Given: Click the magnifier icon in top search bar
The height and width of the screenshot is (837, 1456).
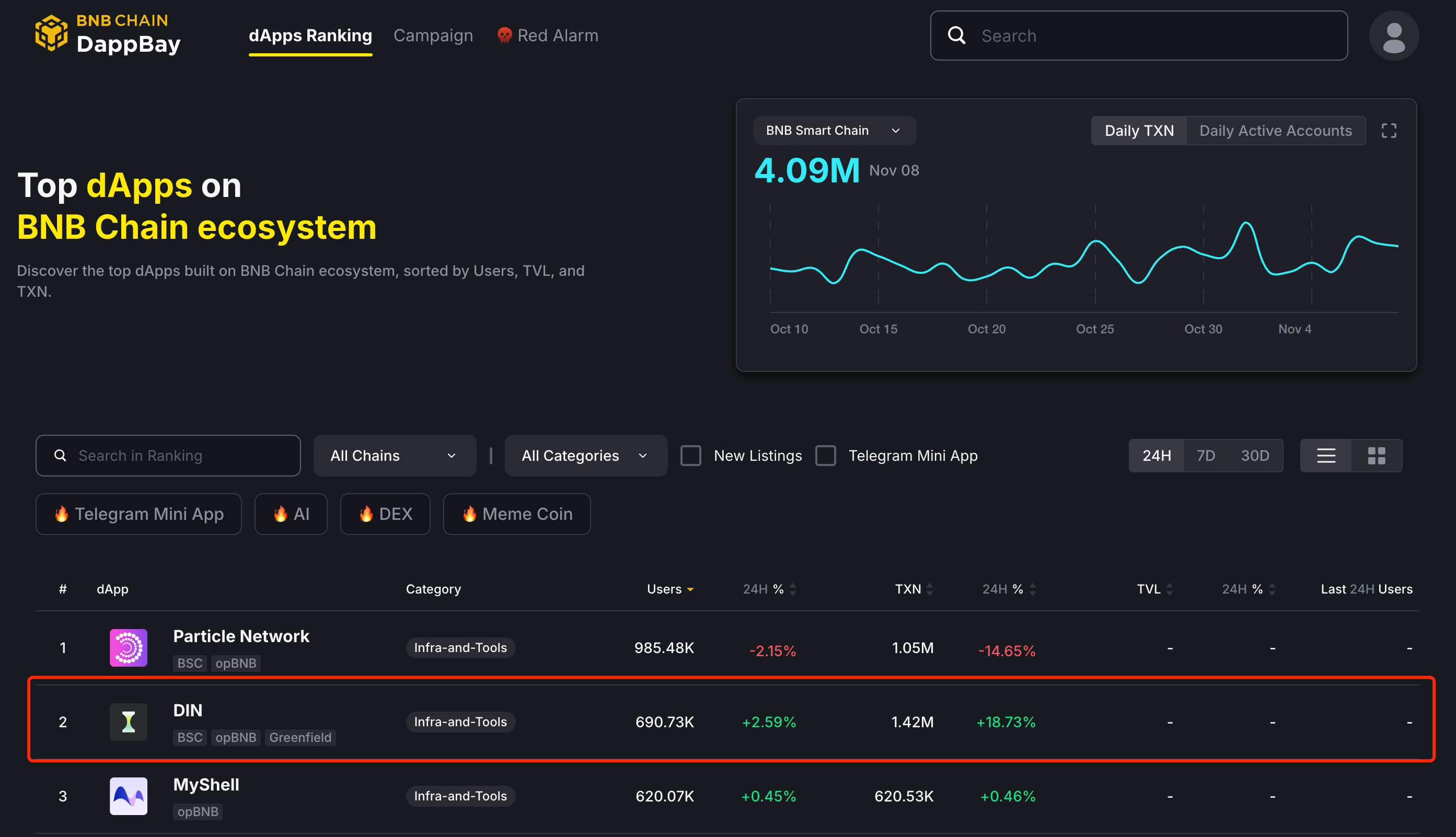Looking at the screenshot, I should [x=956, y=36].
